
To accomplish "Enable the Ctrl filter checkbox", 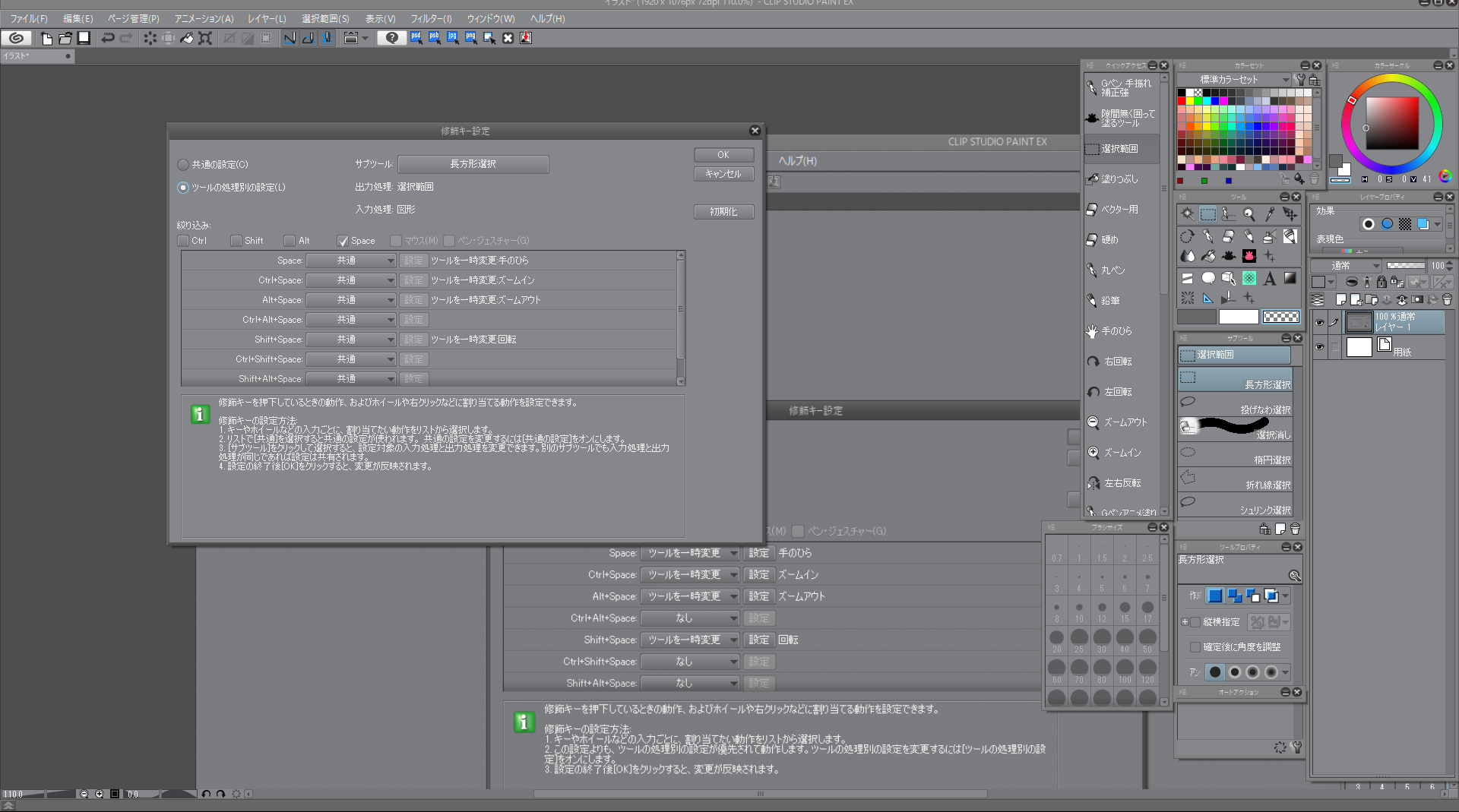I will point(183,241).
